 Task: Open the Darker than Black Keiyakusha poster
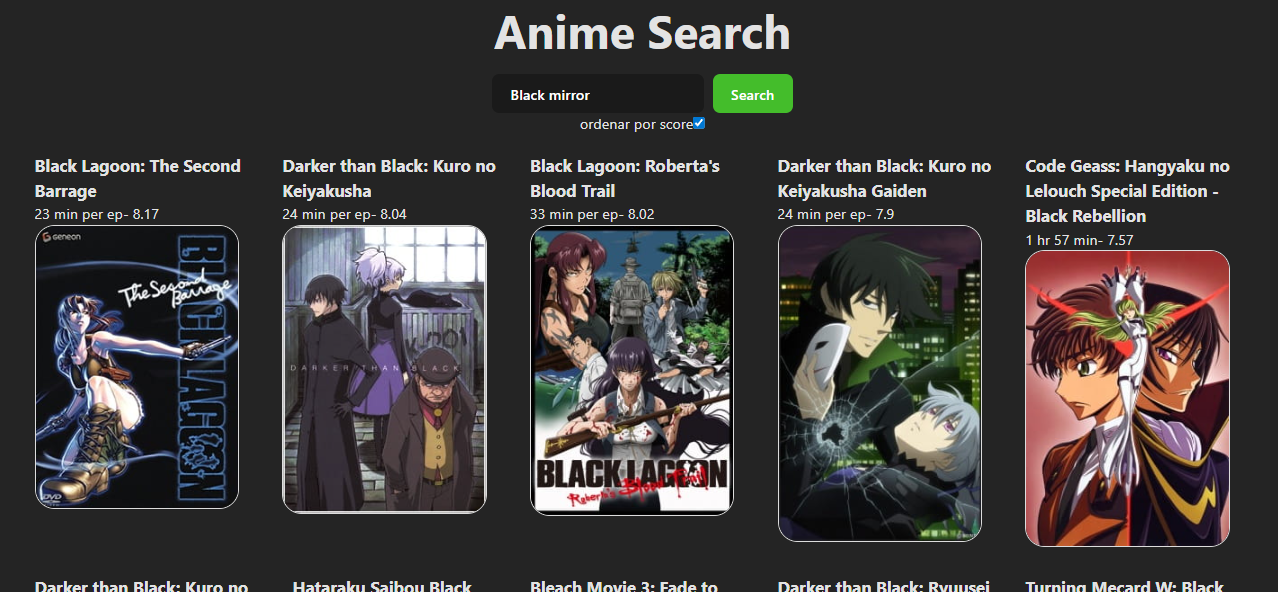[x=384, y=369]
